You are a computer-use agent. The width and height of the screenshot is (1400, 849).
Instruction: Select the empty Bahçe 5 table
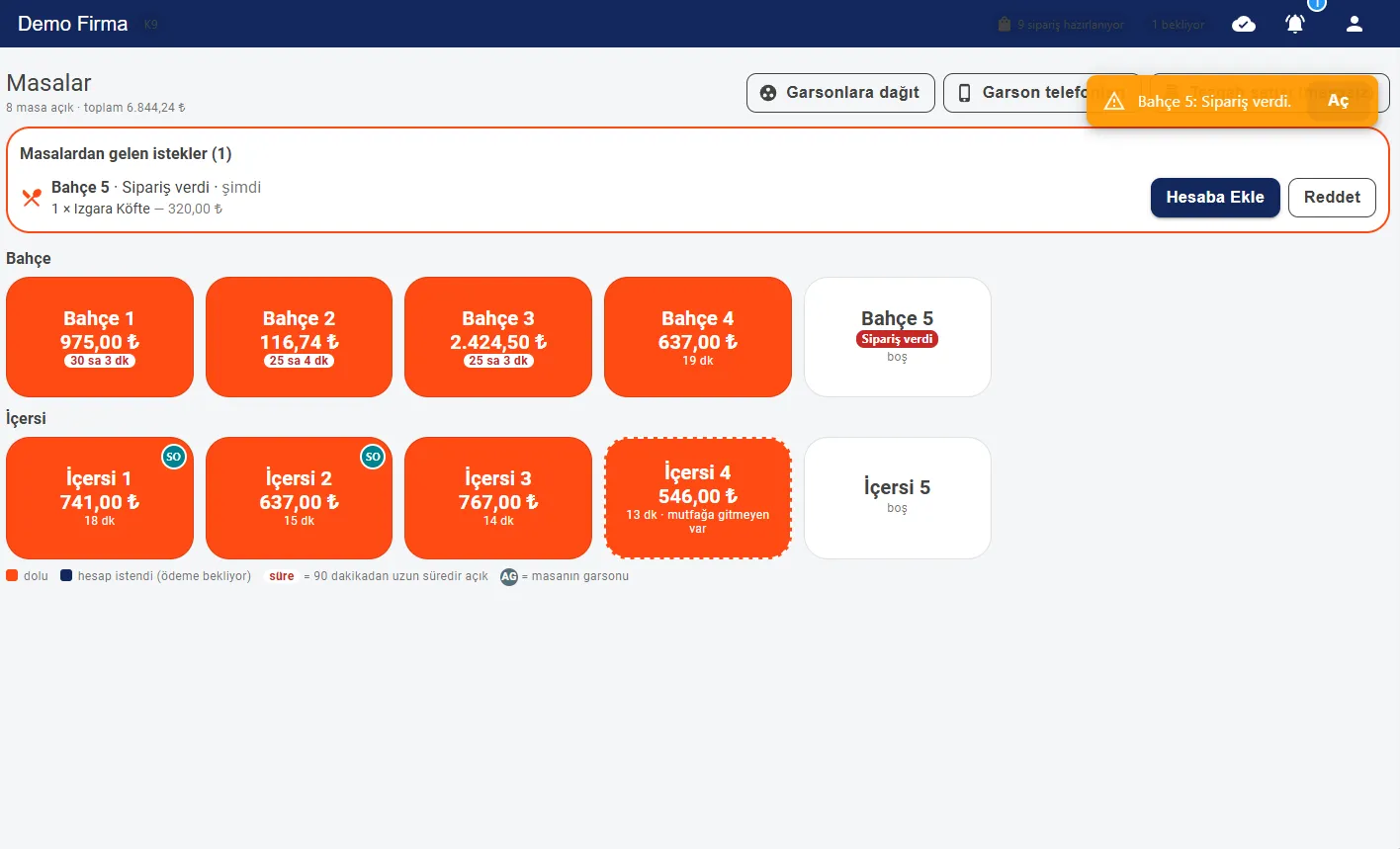pyautogui.click(x=898, y=337)
